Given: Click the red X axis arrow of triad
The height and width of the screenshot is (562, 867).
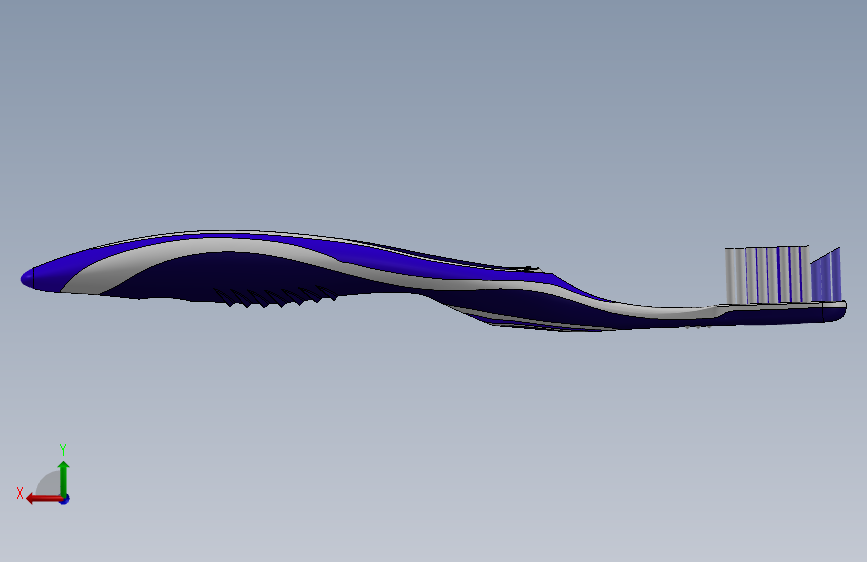Looking at the screenshot, I should [x=43, y=499].
